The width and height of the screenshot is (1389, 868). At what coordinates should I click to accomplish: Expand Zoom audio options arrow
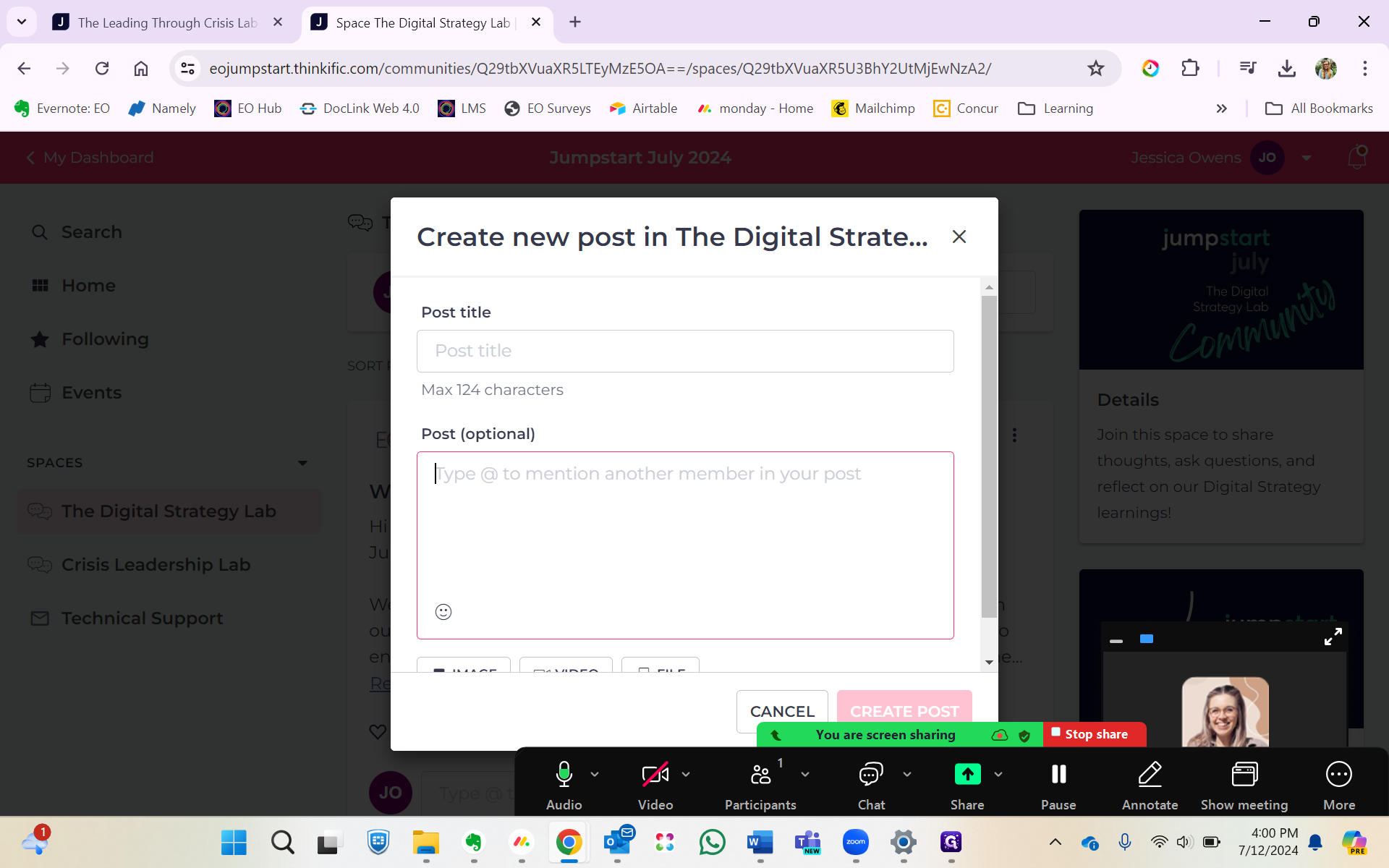coord(595,774)
